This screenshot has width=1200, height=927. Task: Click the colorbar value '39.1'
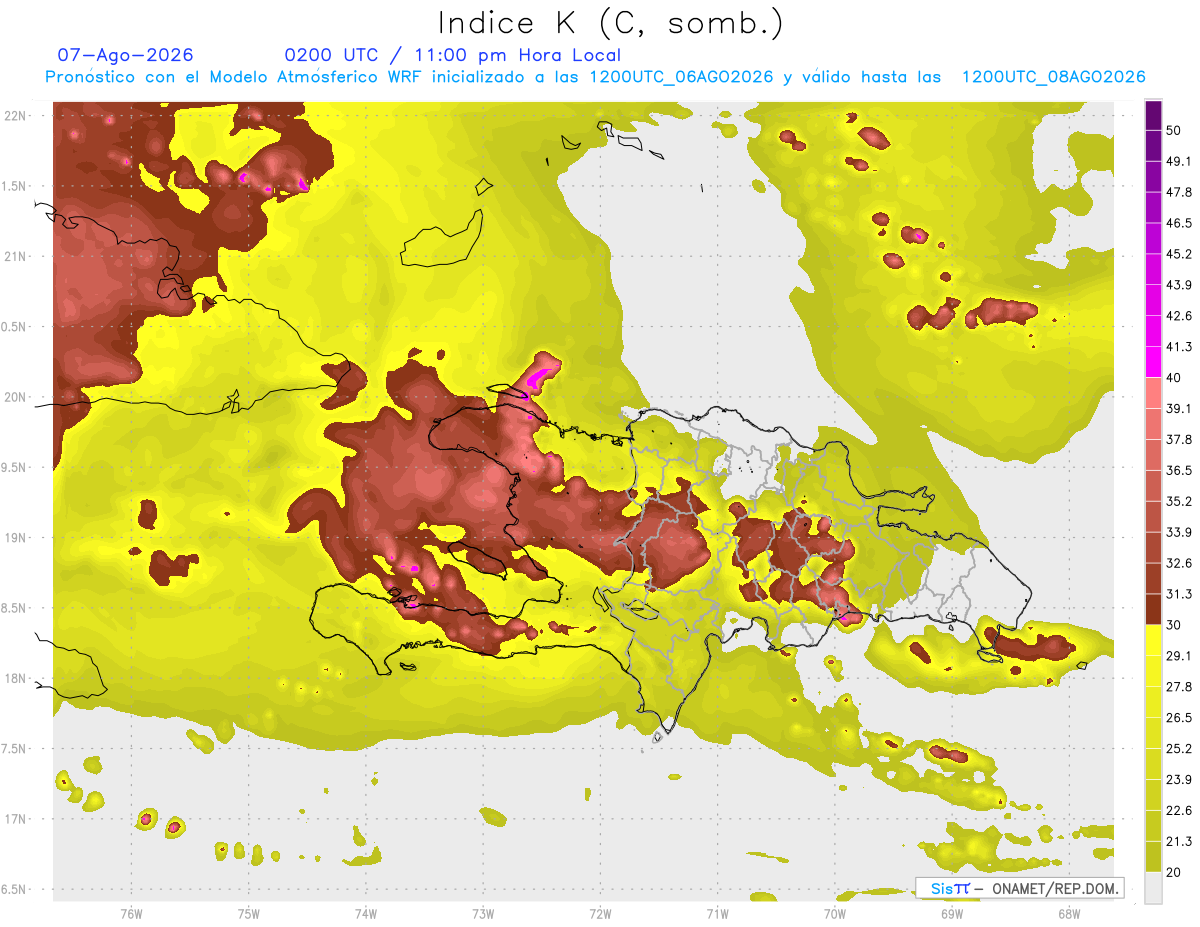tap(1179, 409)
